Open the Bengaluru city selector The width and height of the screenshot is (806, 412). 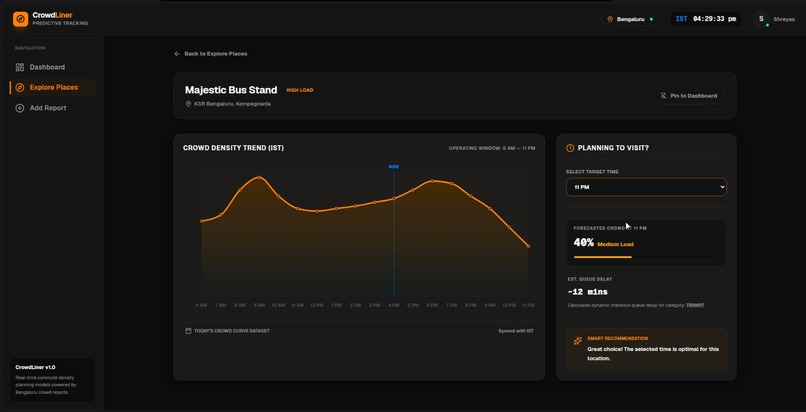tap(630, 20)
